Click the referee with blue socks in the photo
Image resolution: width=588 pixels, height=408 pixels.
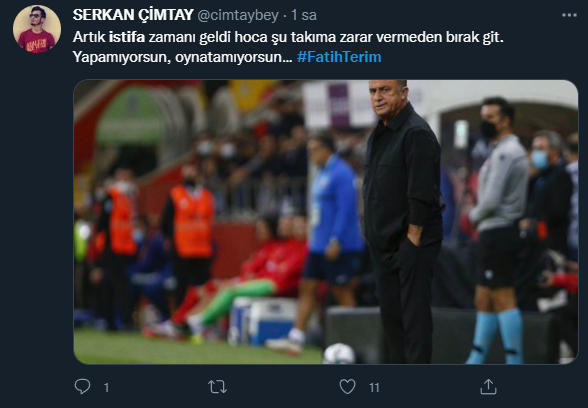(x=497, y=231)
